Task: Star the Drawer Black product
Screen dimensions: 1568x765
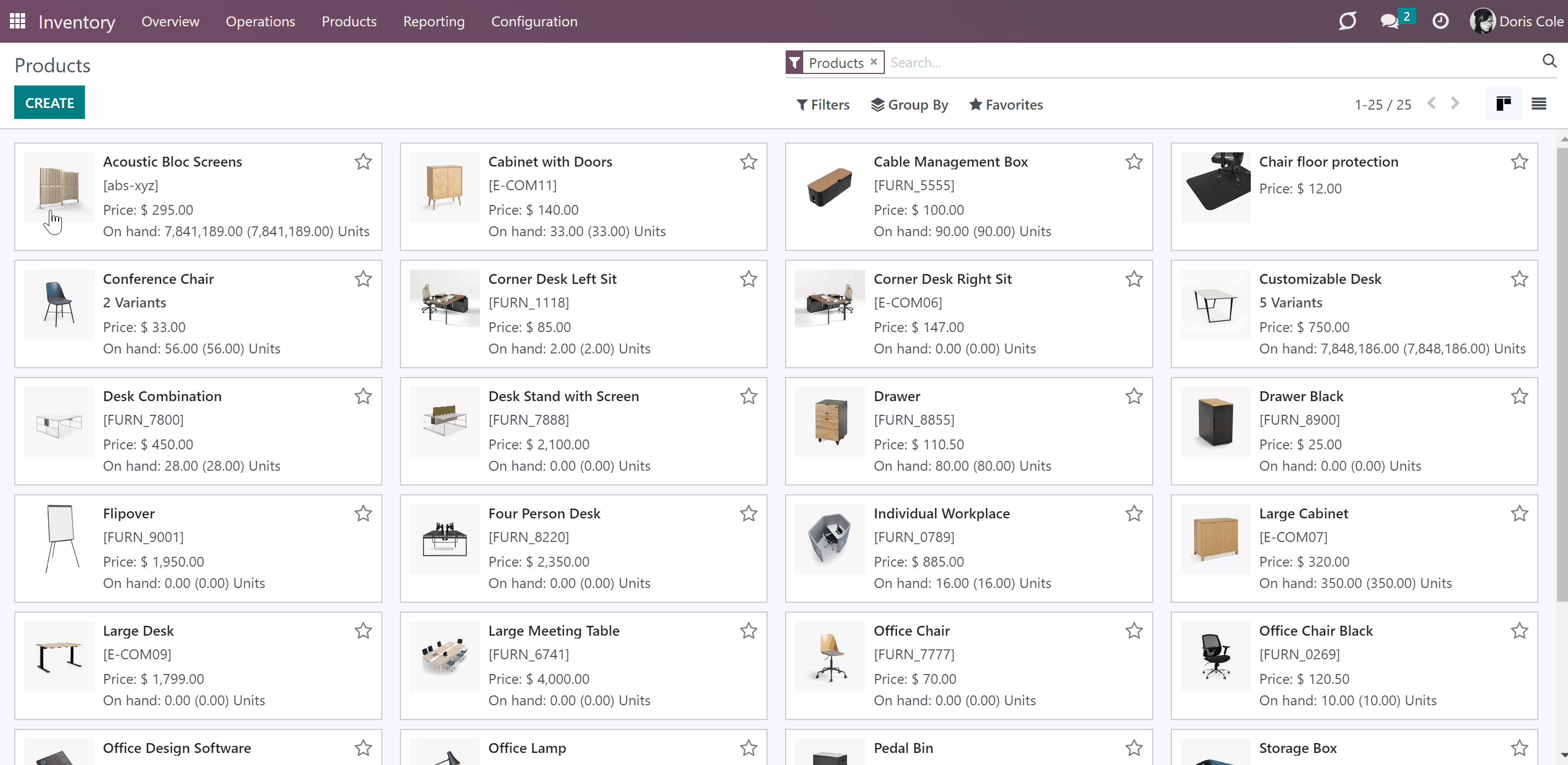Action: pyautogui.click(x=1519, y=397)
